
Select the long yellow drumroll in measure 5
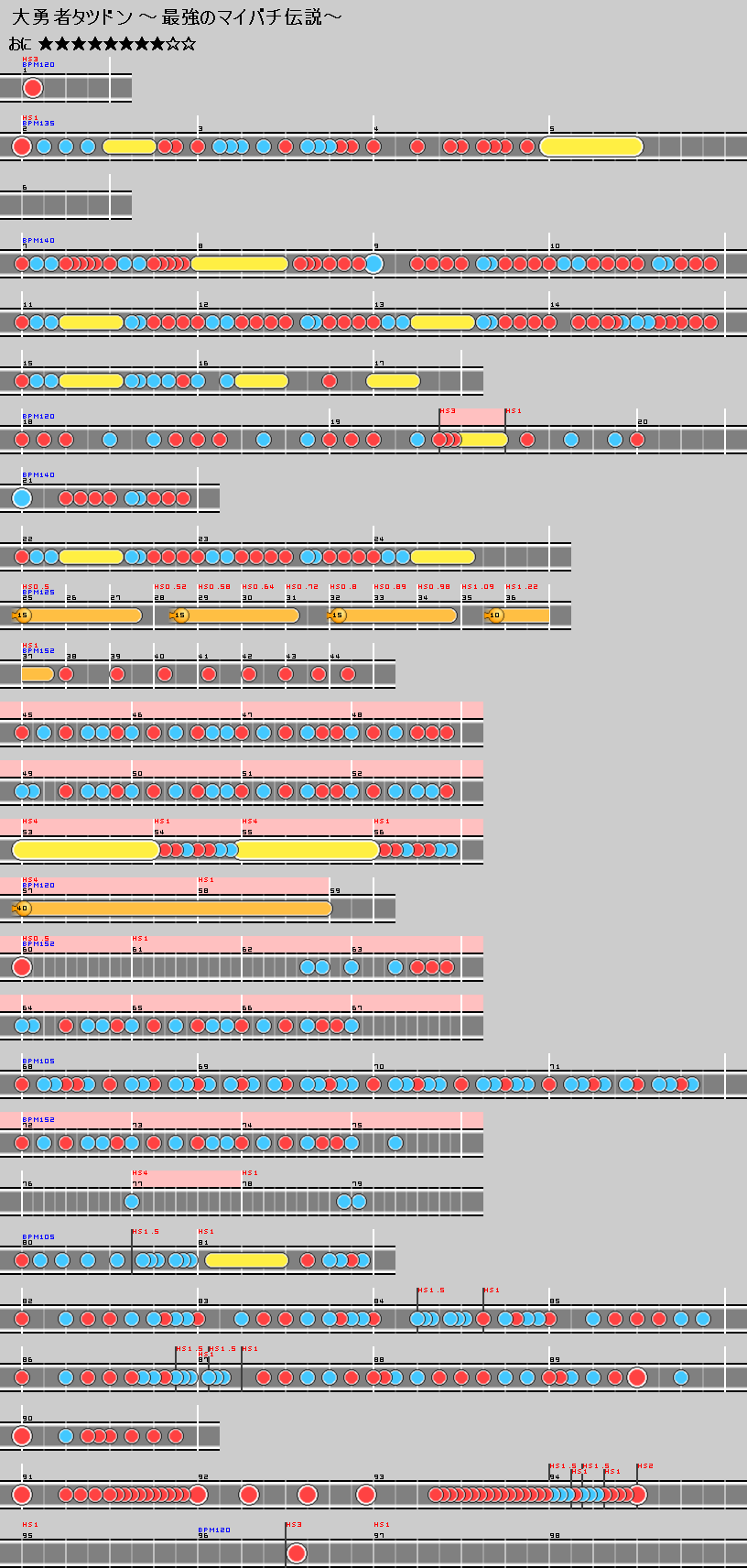tap(591, 147)
